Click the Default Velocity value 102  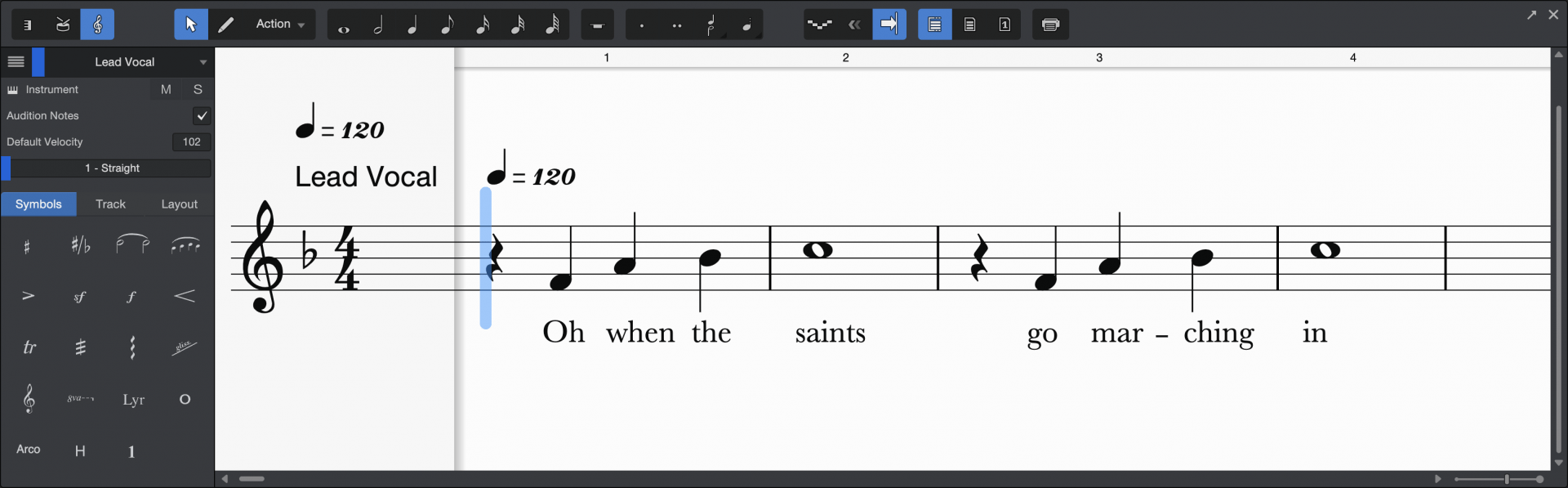coord(192,141)
